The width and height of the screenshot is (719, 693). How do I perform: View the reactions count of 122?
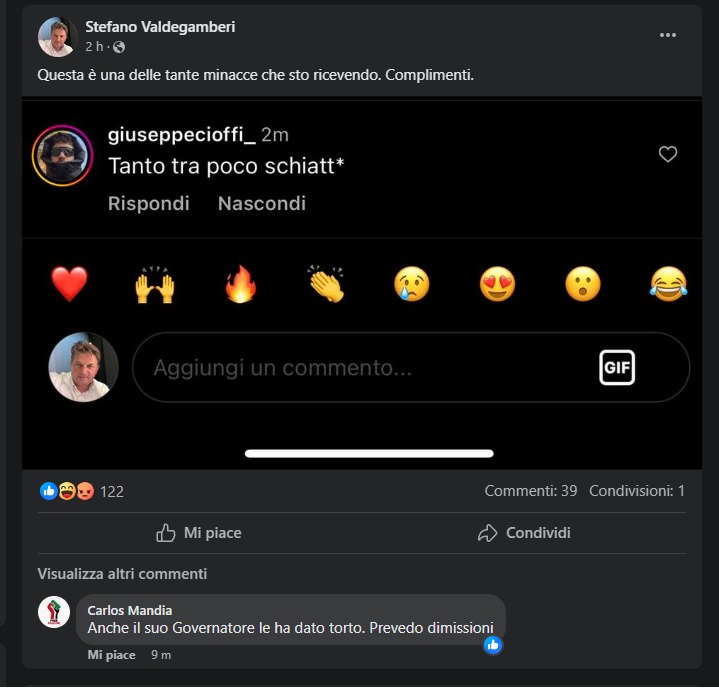pyautogui.click(x=111, y=491)
